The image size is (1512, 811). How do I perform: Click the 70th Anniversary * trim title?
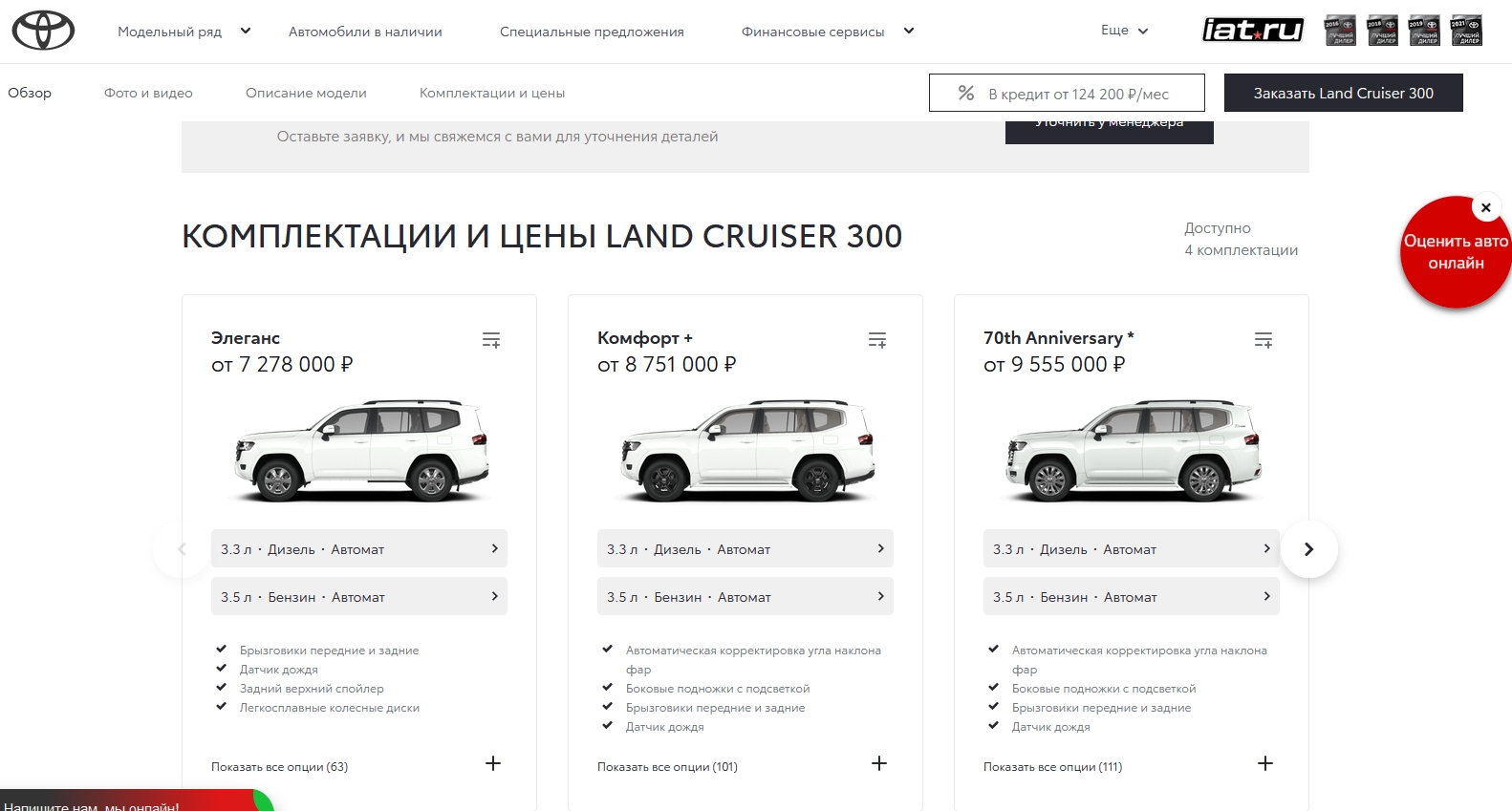tap(1059, 338)
